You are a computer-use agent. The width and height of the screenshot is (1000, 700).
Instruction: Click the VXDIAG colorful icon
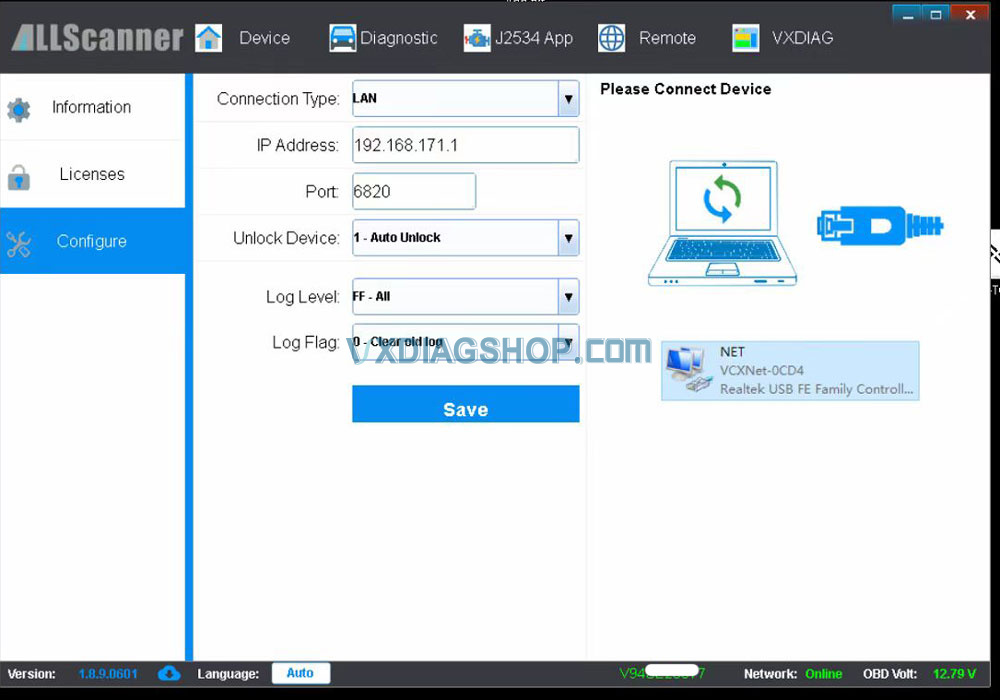coord(746,38)
